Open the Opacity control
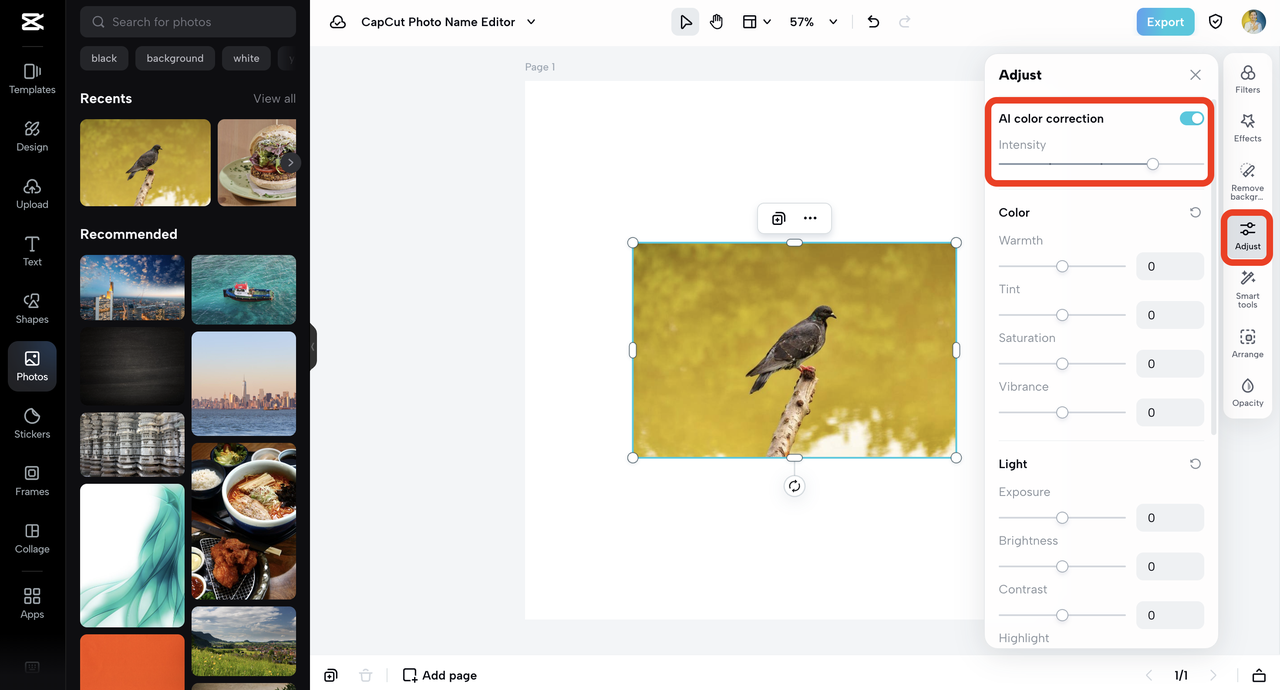1280x690 pixels. click(1247, 393)
